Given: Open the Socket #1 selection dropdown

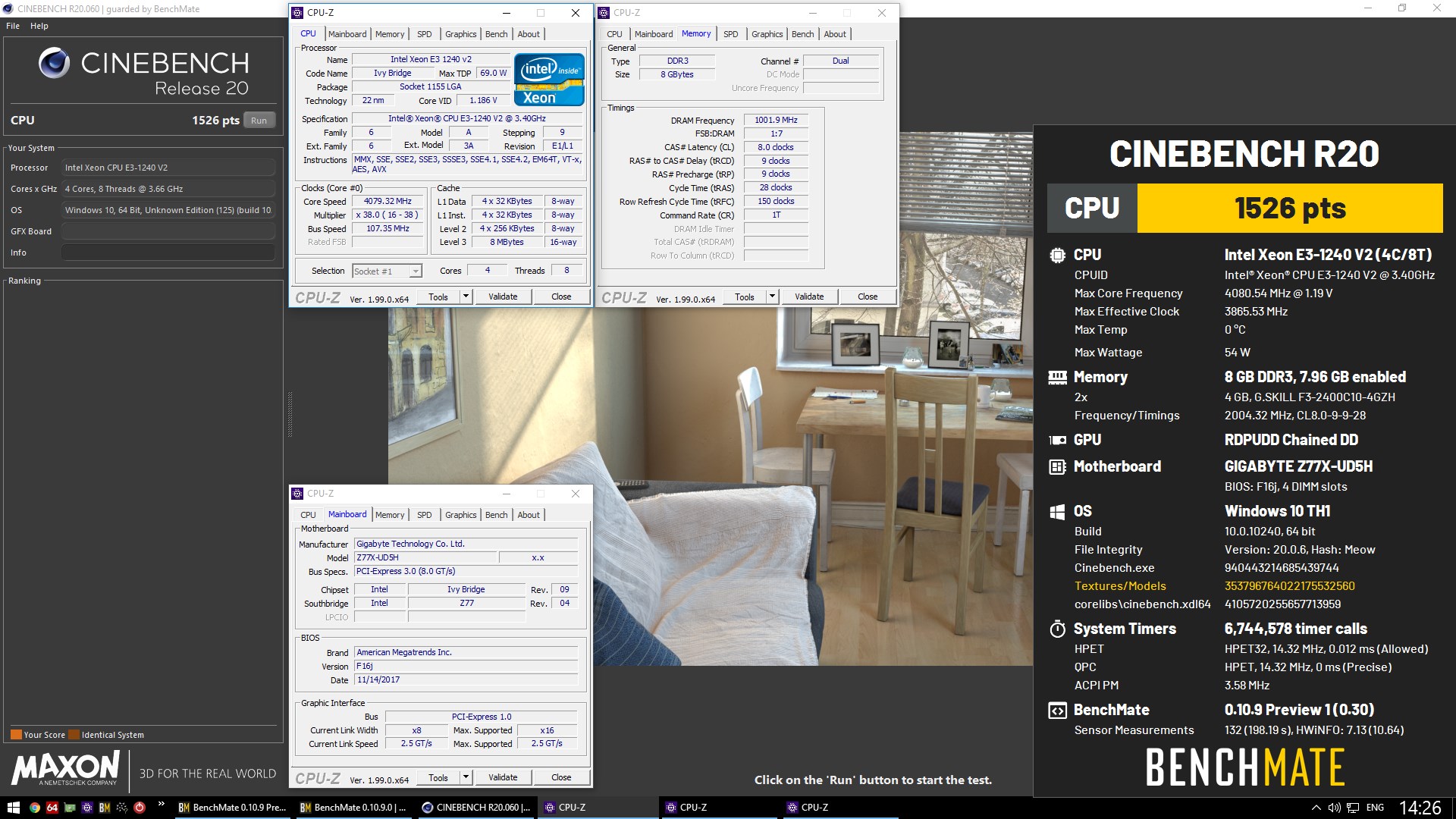Looking at the screenshot, I should [x=387, y=271].
